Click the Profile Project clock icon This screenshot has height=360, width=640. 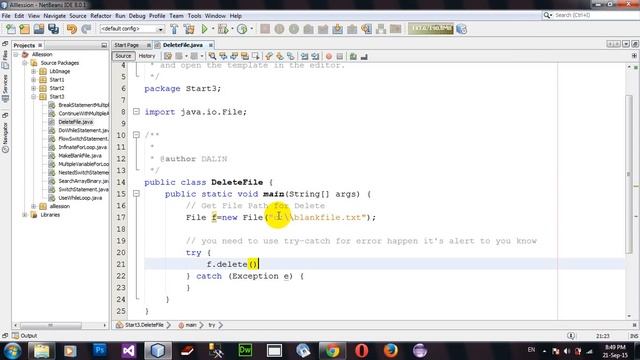[x=242, y=29]
